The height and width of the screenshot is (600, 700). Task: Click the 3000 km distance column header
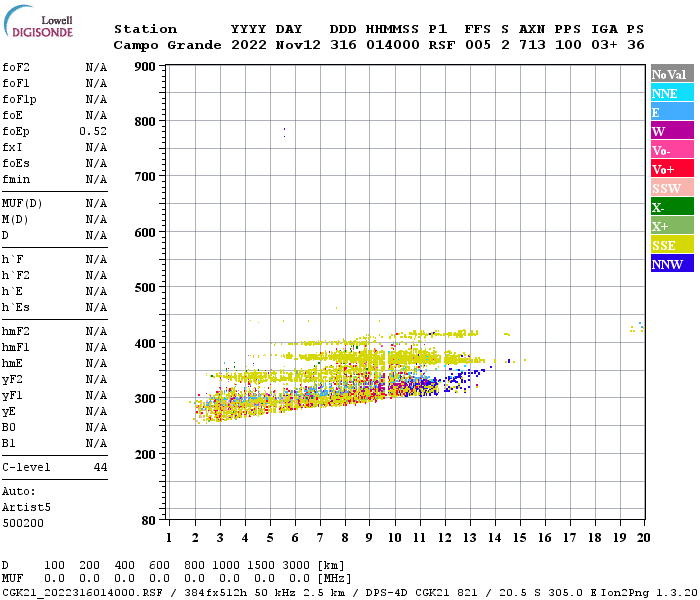296,565
